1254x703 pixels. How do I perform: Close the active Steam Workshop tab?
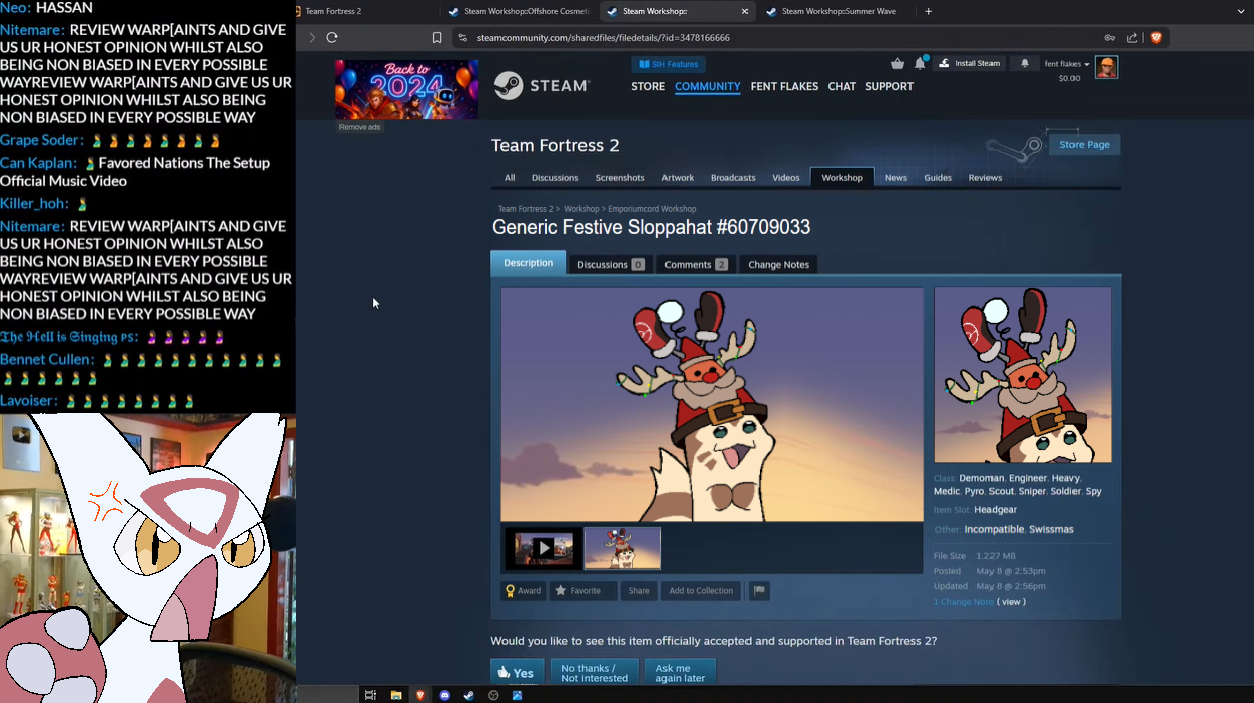(x=744, y=11)
